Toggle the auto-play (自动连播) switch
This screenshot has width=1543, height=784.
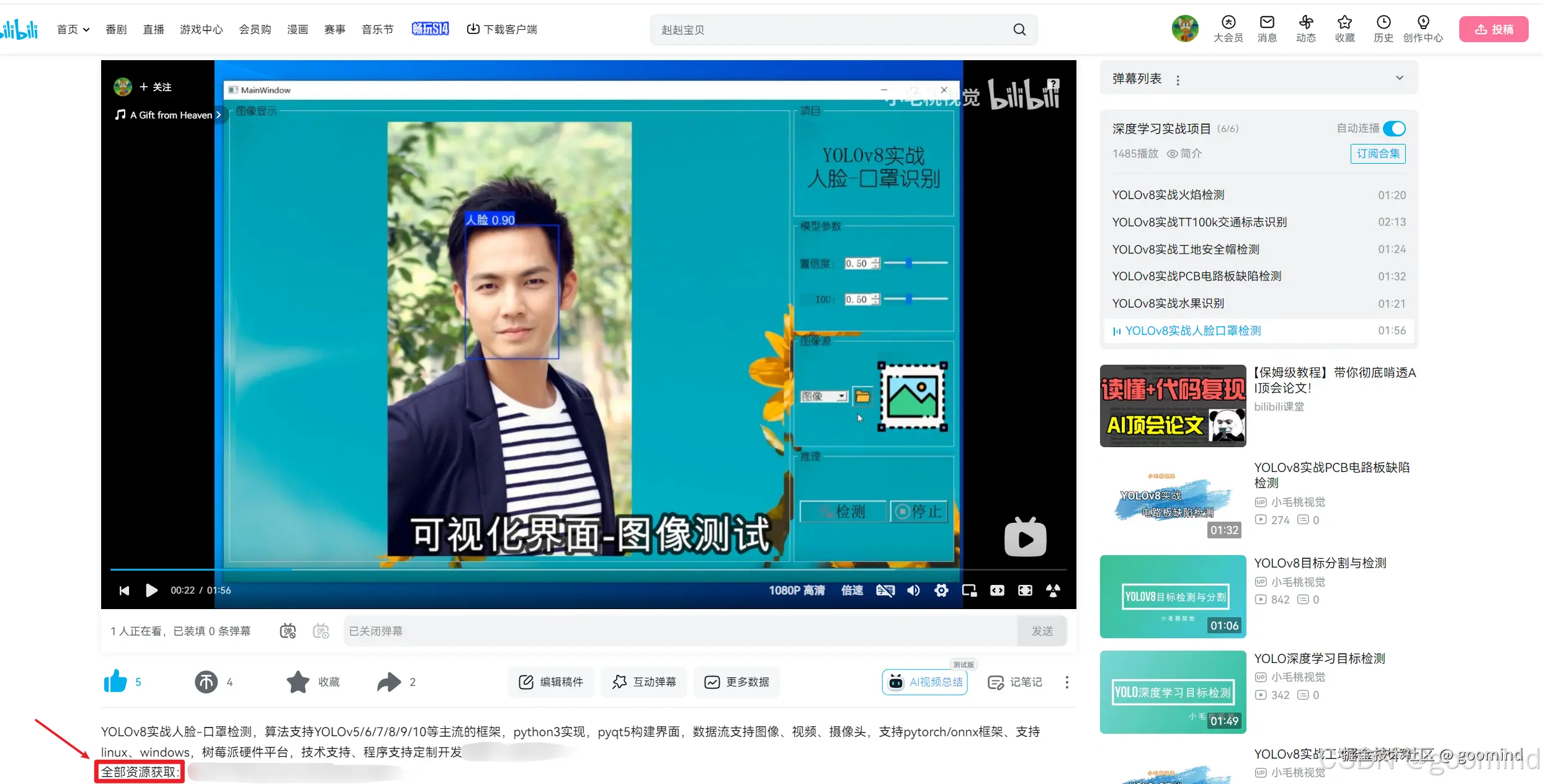click(x=1394, y=128)
